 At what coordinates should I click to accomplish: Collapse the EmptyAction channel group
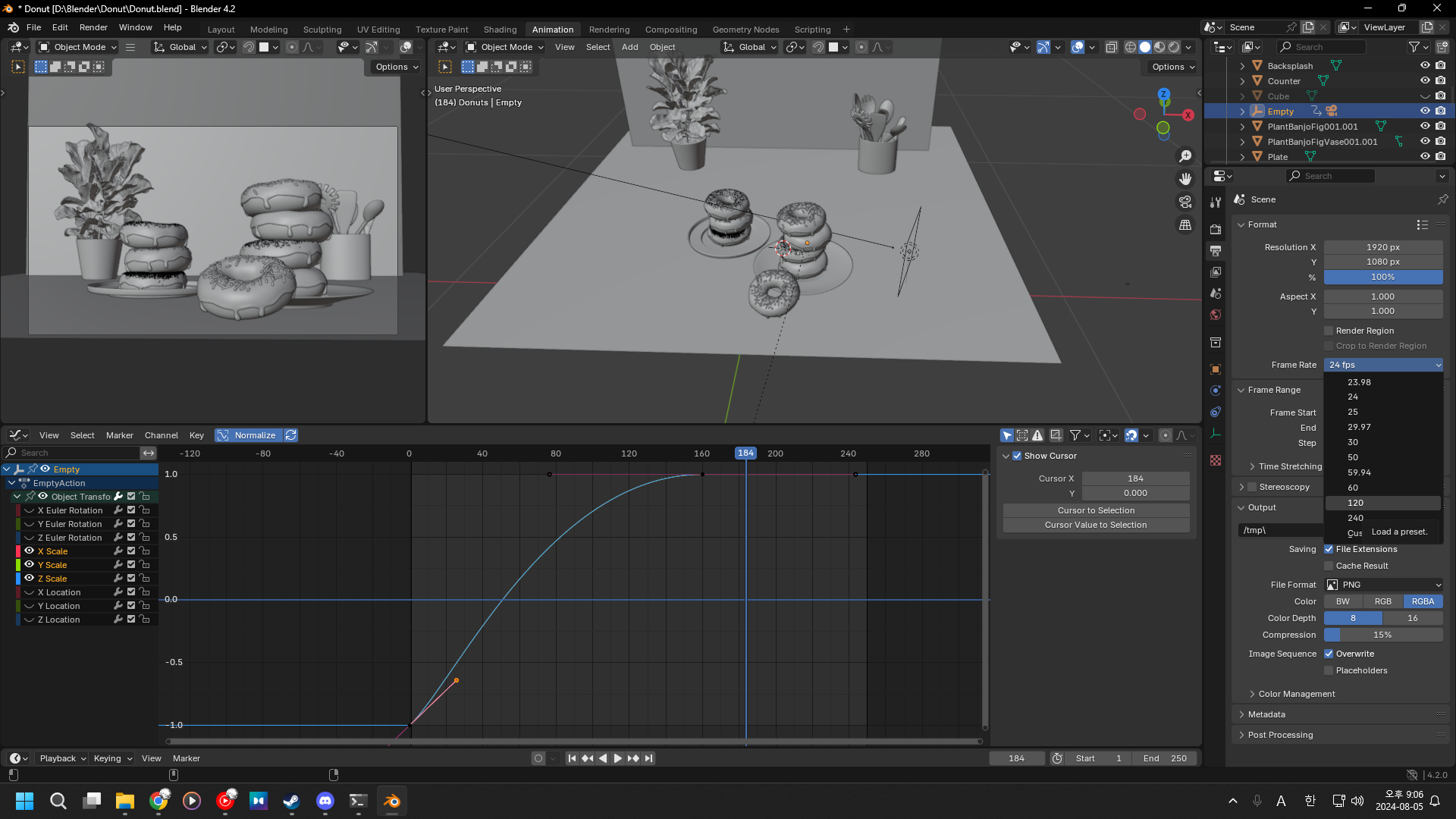click(11, 483)
